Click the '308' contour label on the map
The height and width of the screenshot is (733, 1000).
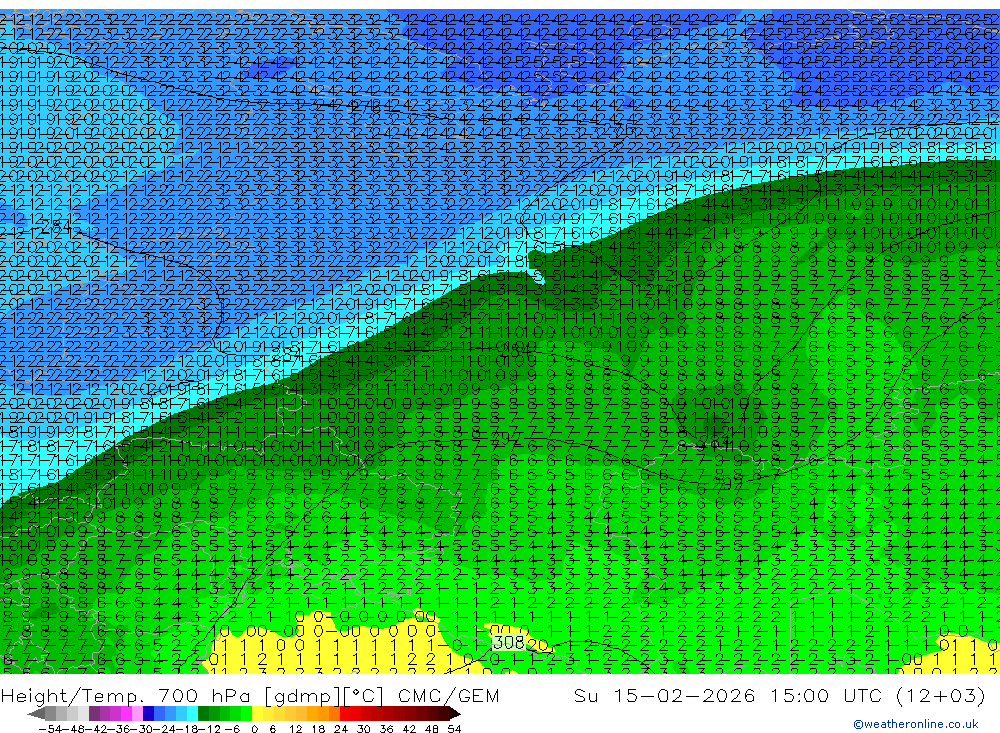[x=509, y=642]
